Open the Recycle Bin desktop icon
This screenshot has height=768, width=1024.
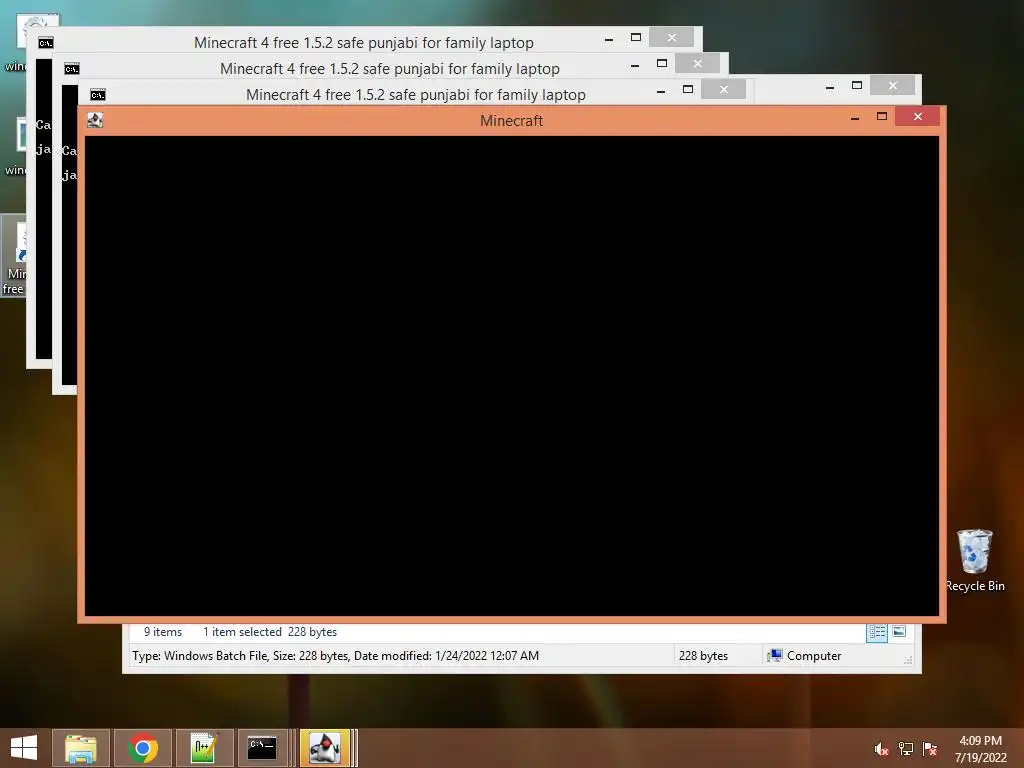point(975,560)
